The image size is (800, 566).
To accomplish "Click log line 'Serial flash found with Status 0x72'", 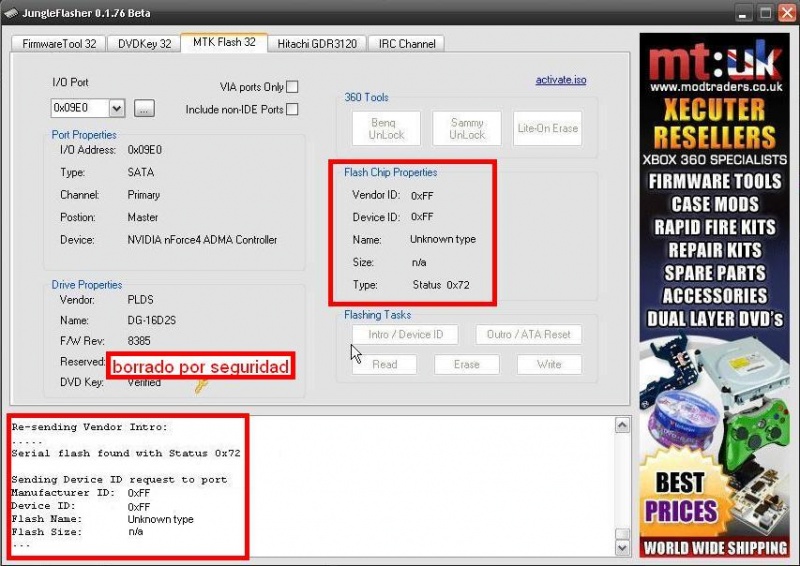I will point(126,453).
